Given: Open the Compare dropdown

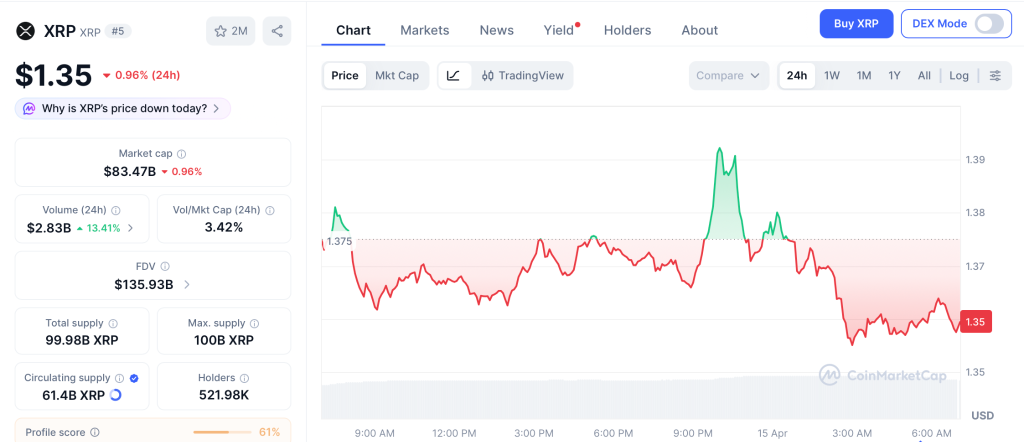Looking at the screenshot, I should [x=729, y=76].
